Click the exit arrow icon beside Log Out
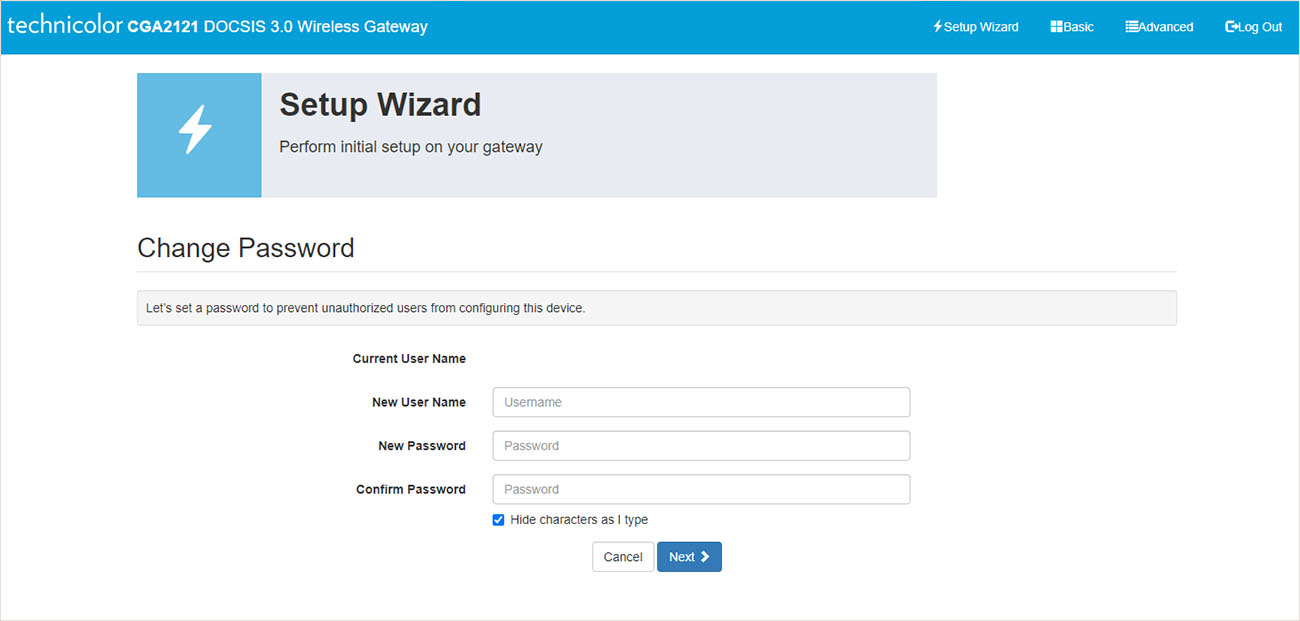Viewport: 1300px width, 621px height. click(x=1232, y=27)
